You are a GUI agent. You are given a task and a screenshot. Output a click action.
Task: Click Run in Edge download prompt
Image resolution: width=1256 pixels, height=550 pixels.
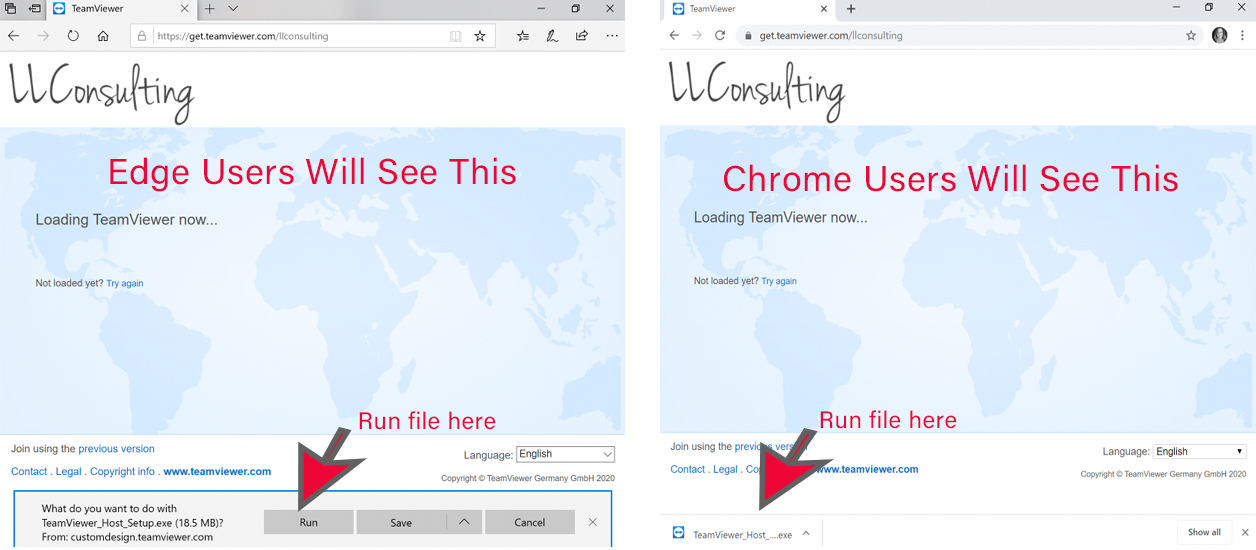(309, 523)
